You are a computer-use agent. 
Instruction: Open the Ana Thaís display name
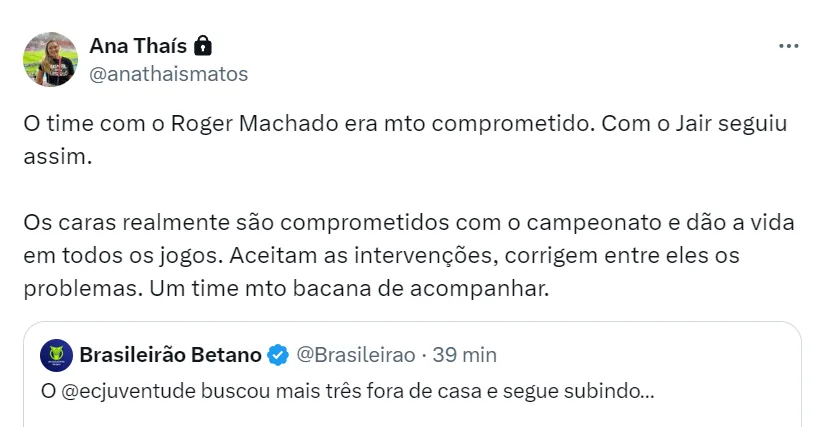(138, 45)
